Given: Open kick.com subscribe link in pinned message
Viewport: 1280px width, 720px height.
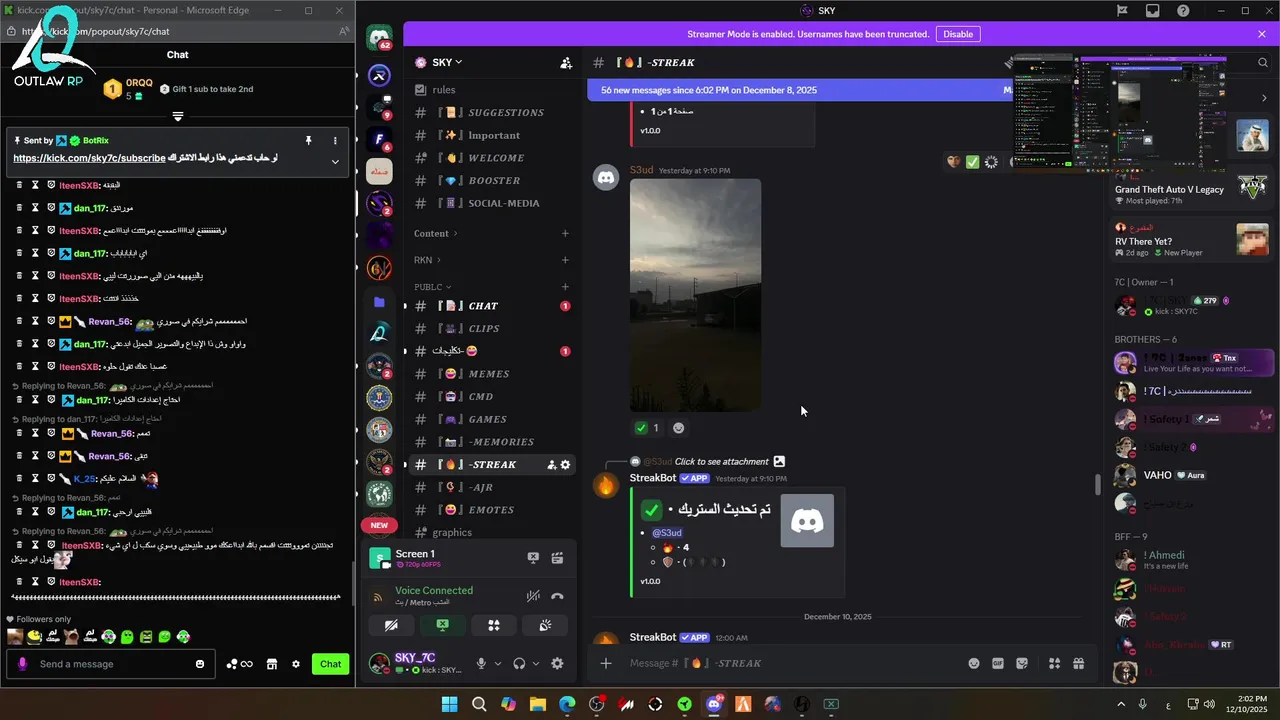Looking at the screenshot, I should click(x=89, y=158).
